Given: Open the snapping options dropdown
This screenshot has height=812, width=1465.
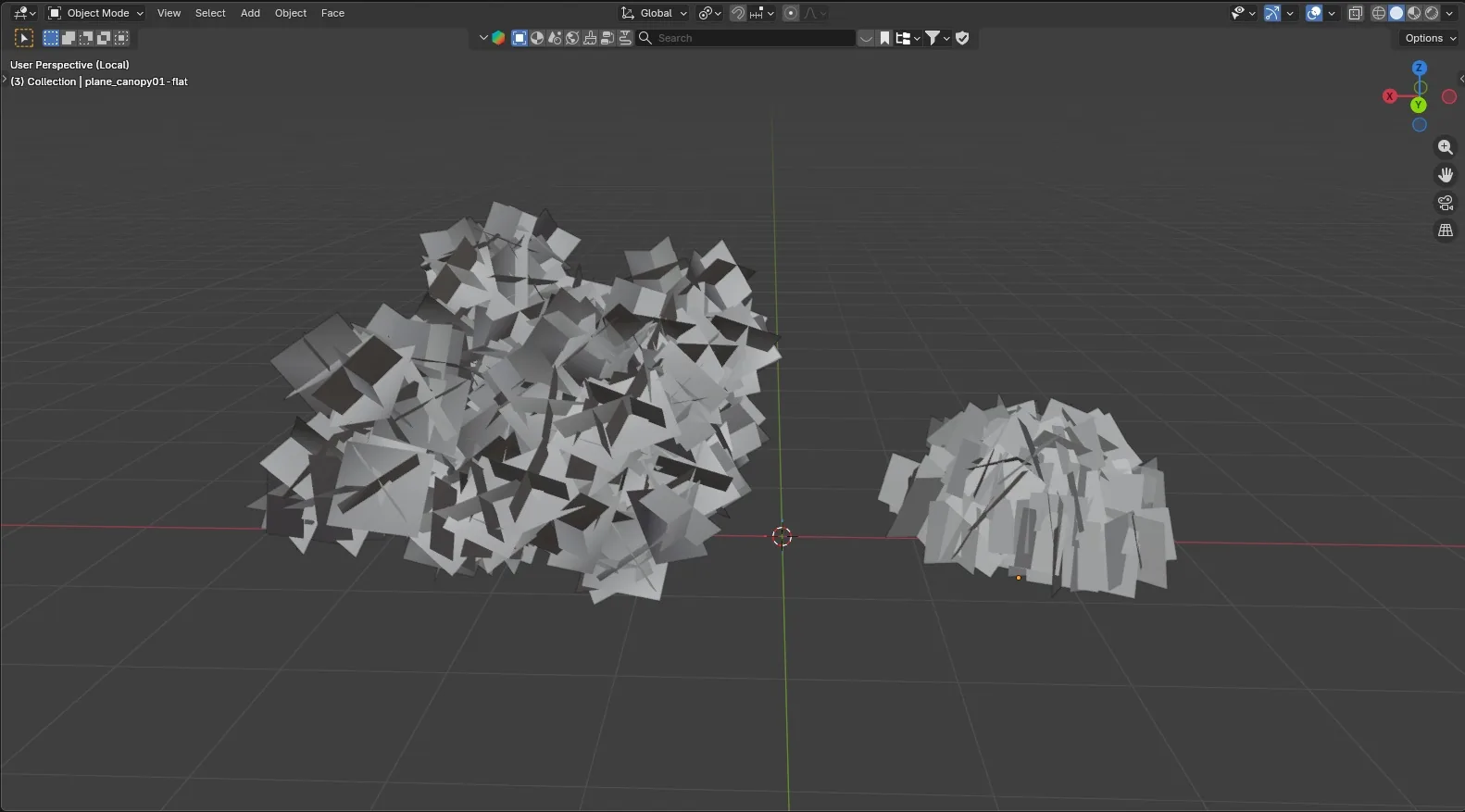Looking at the screenshot, I should (x=762, y=13).
